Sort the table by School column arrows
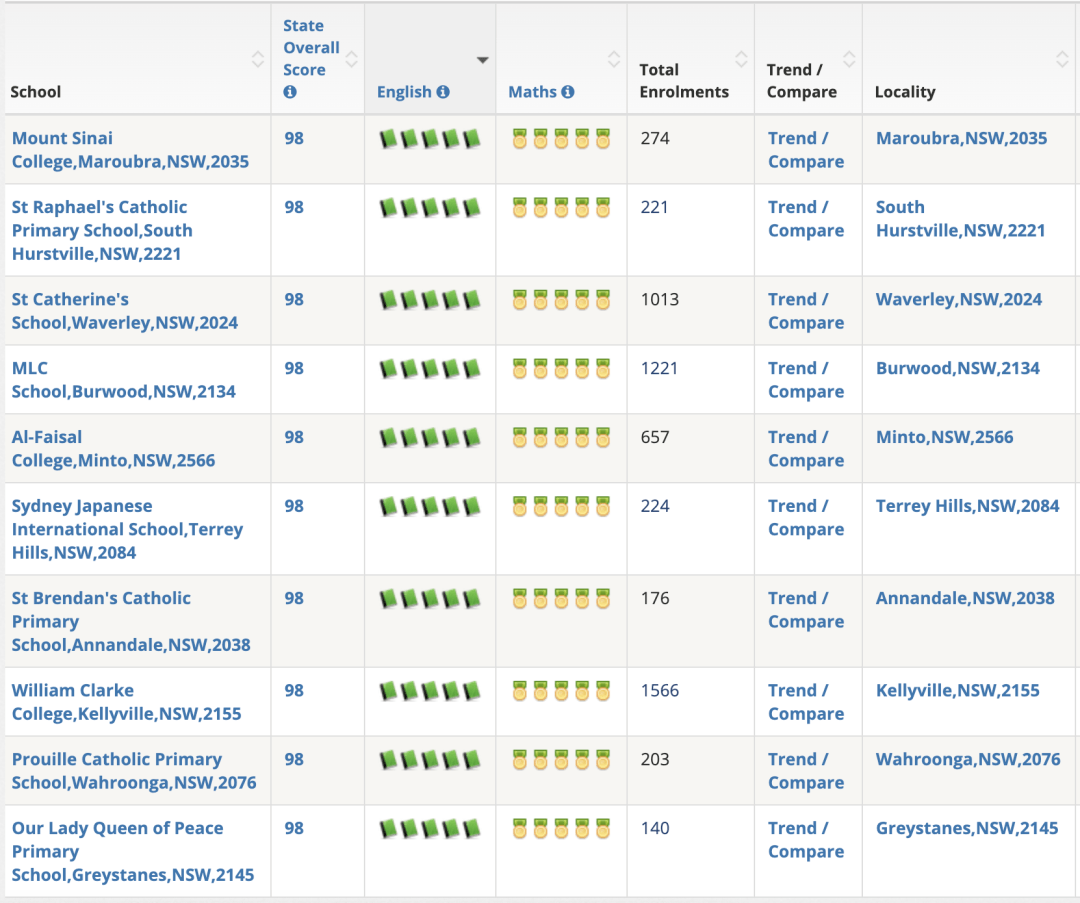The width and height of the screenshot is (1080, 903). pyautogui.click(x=258, y=59)
